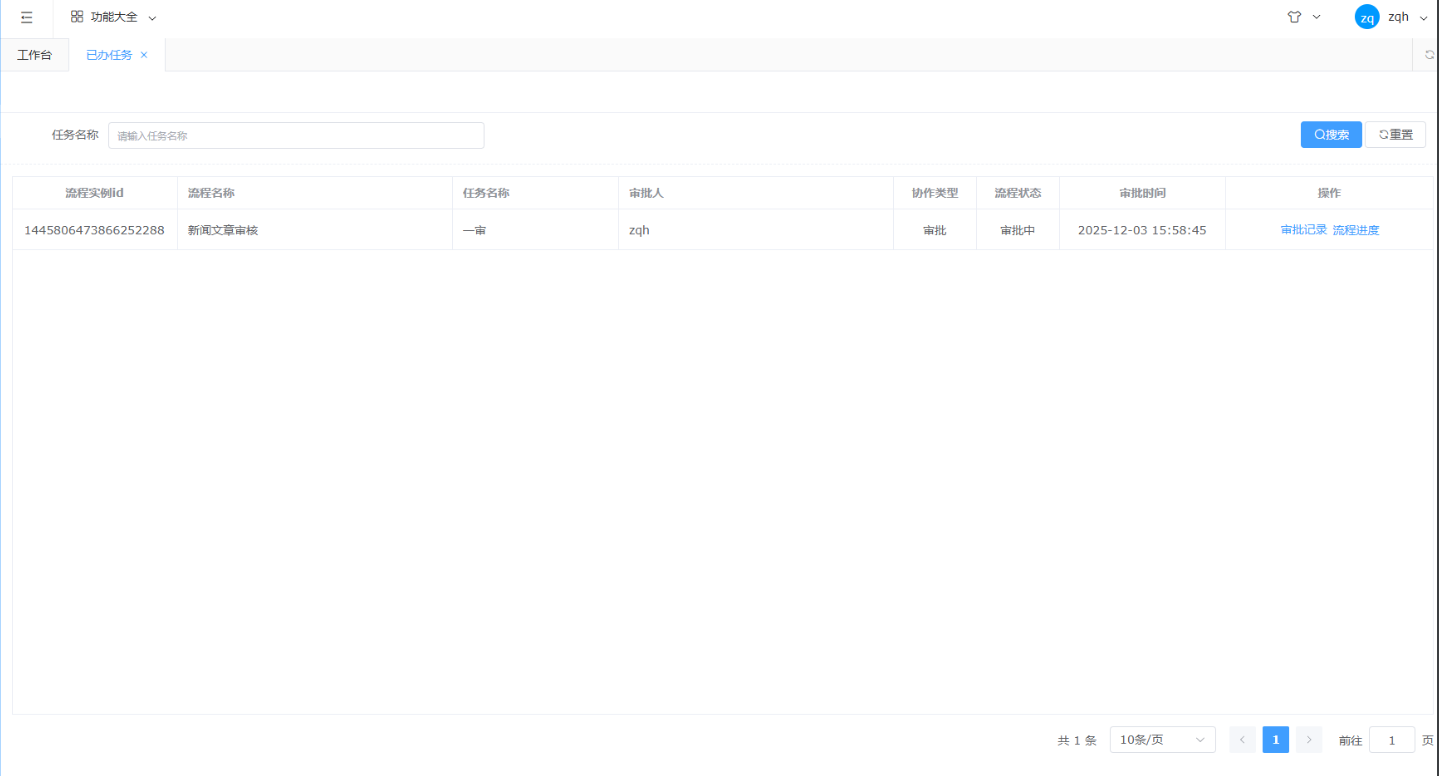Click the refresh icon at tab bar right
1439x776 pixels.
[x=1429, y=55]
